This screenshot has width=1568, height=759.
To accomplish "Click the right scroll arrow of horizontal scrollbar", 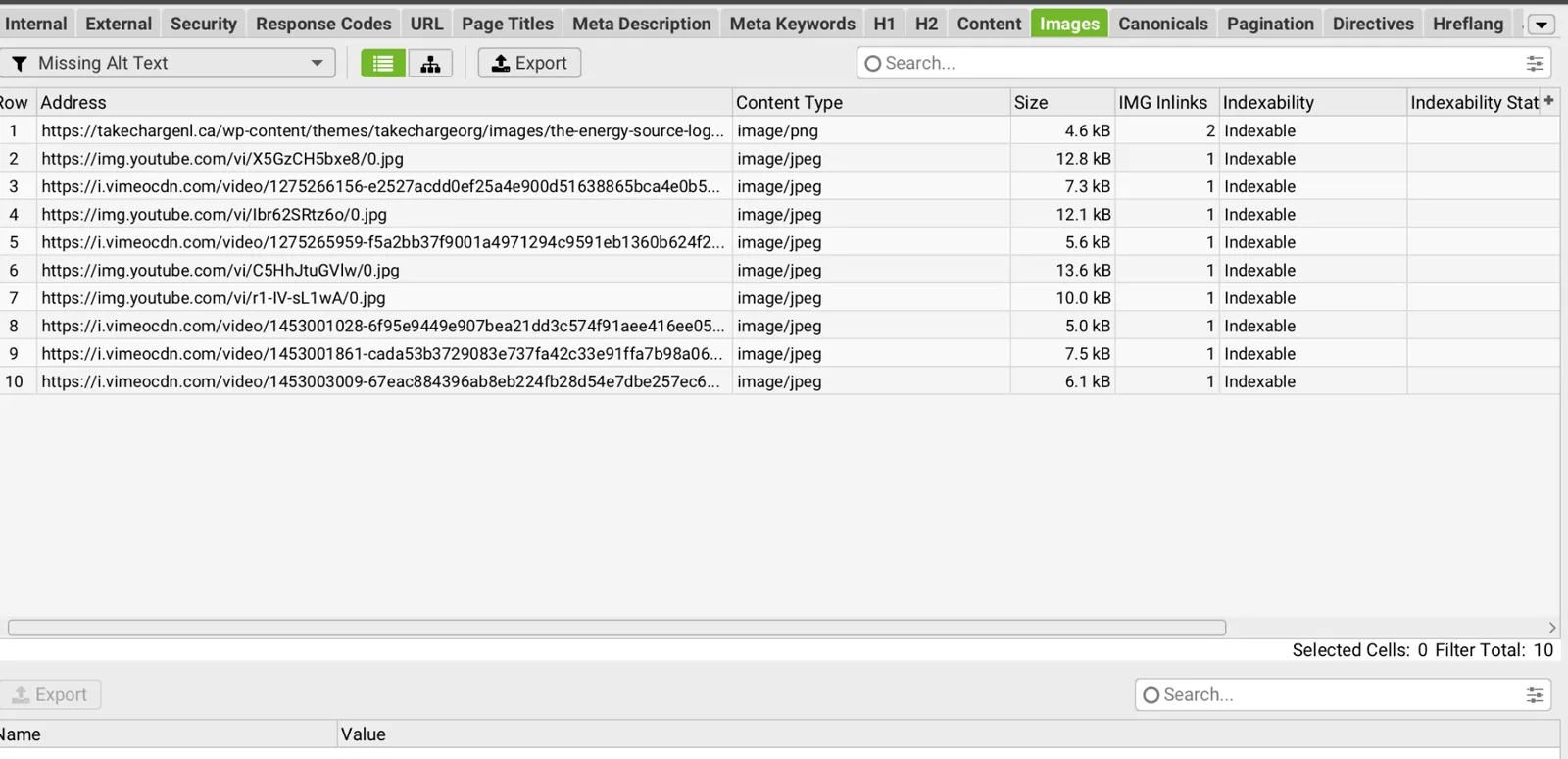I will pyautogui.click(x=1552, y=628).
